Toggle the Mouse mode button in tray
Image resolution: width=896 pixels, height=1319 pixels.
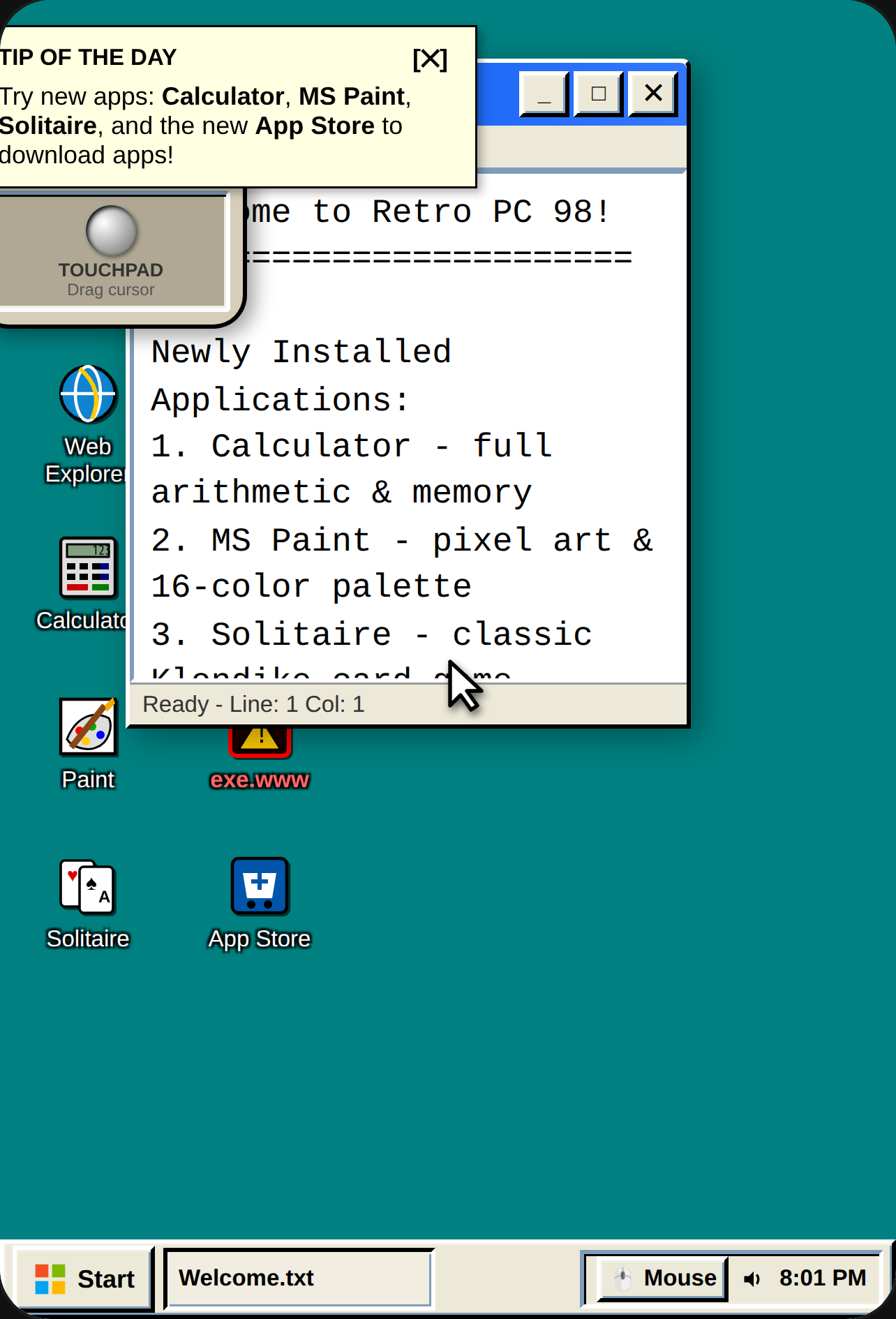click(x=663, y=1279)
